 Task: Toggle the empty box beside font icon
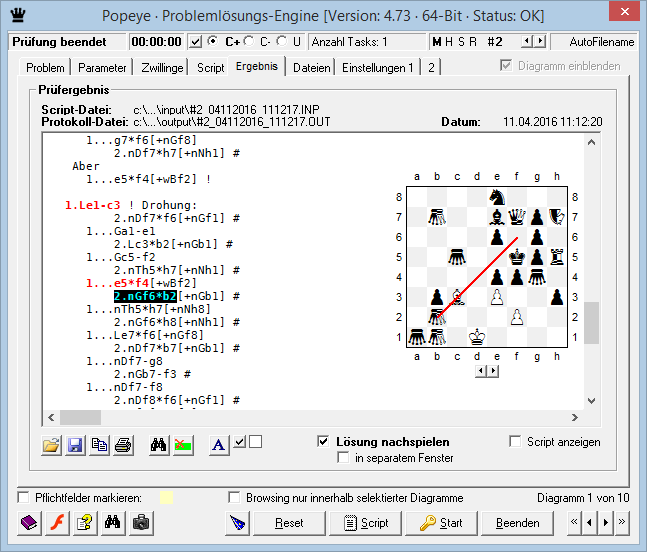255,442
